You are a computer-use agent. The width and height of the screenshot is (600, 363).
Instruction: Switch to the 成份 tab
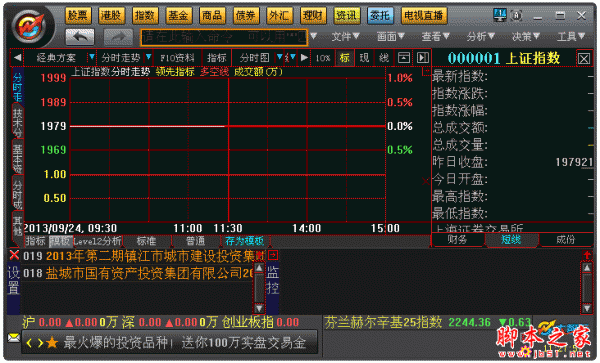tap(566, 240)
